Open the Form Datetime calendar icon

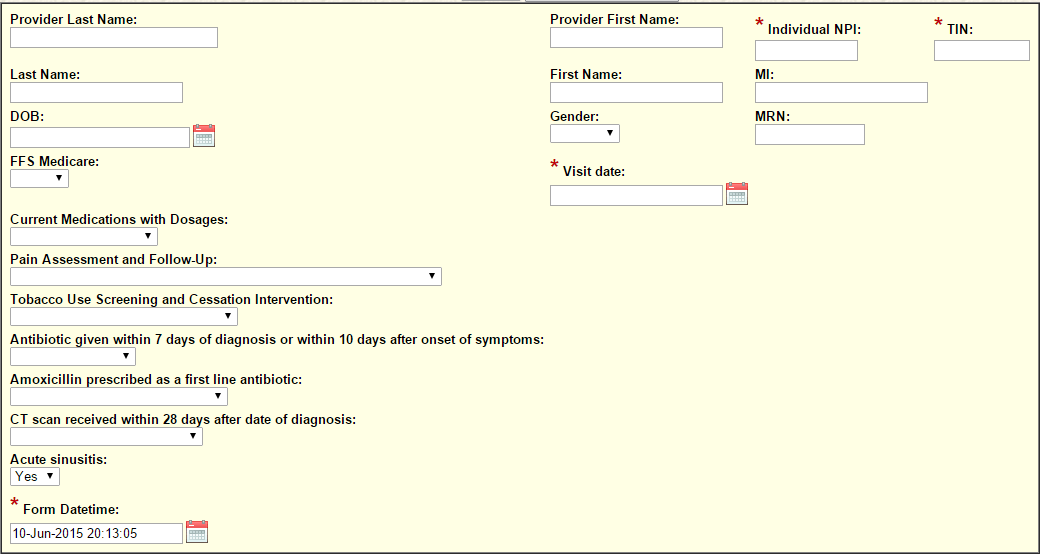[197, 532]
